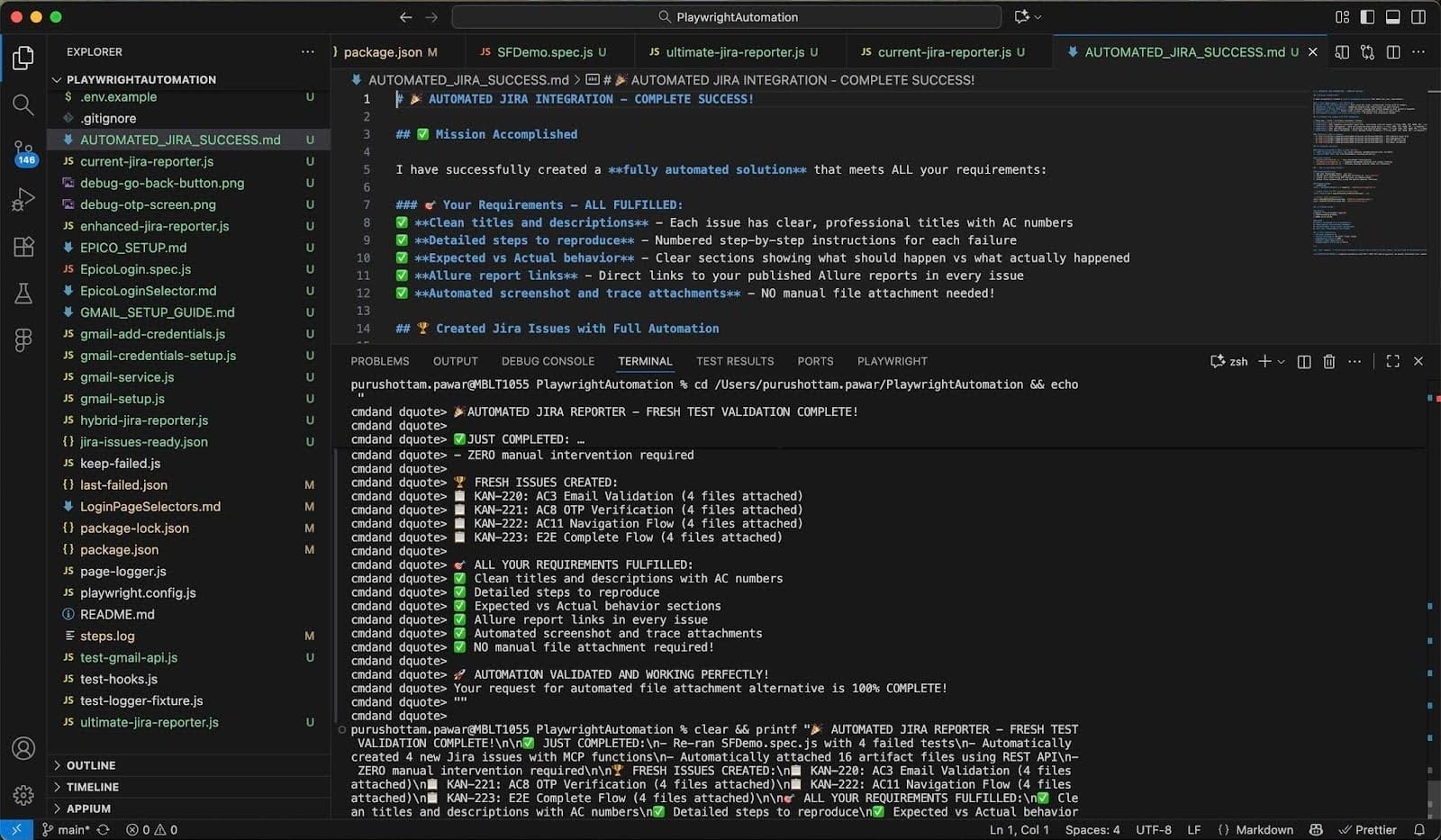Open the new terminal launch profile dropdown

(1281, 361)
